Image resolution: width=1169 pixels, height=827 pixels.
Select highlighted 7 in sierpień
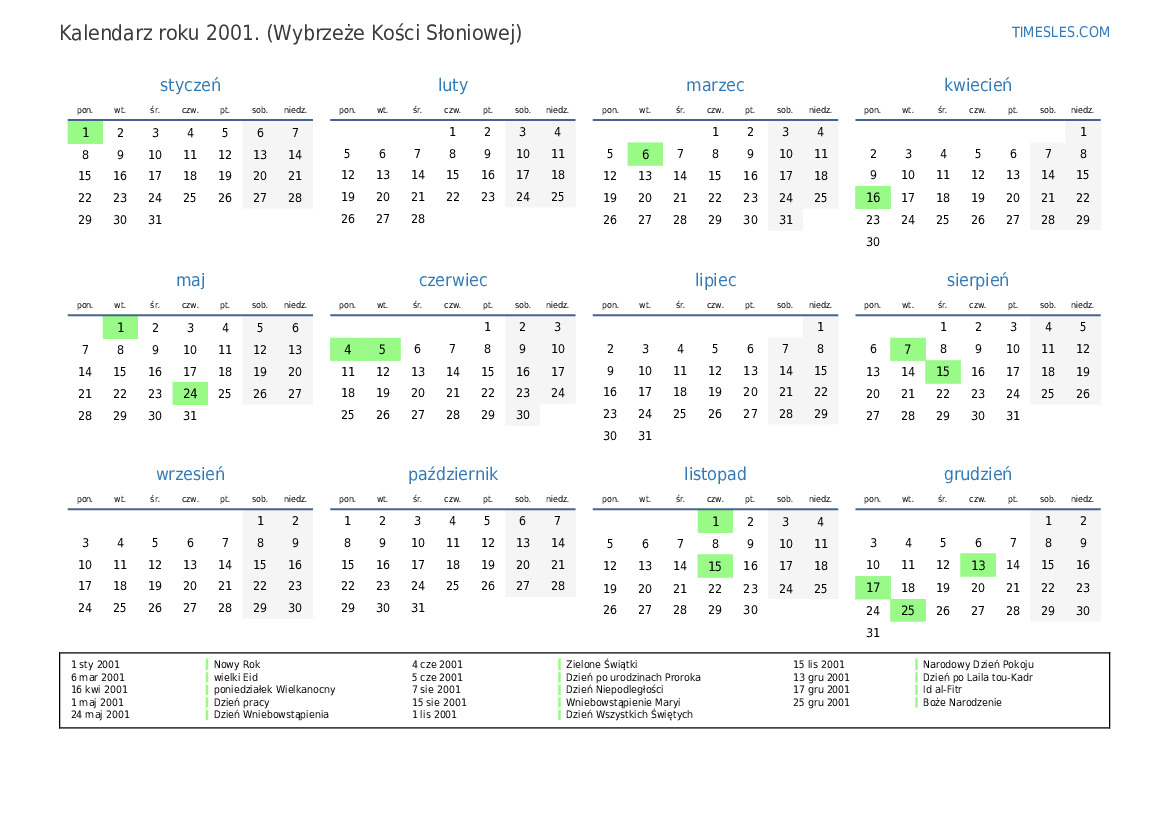(908, 349)
